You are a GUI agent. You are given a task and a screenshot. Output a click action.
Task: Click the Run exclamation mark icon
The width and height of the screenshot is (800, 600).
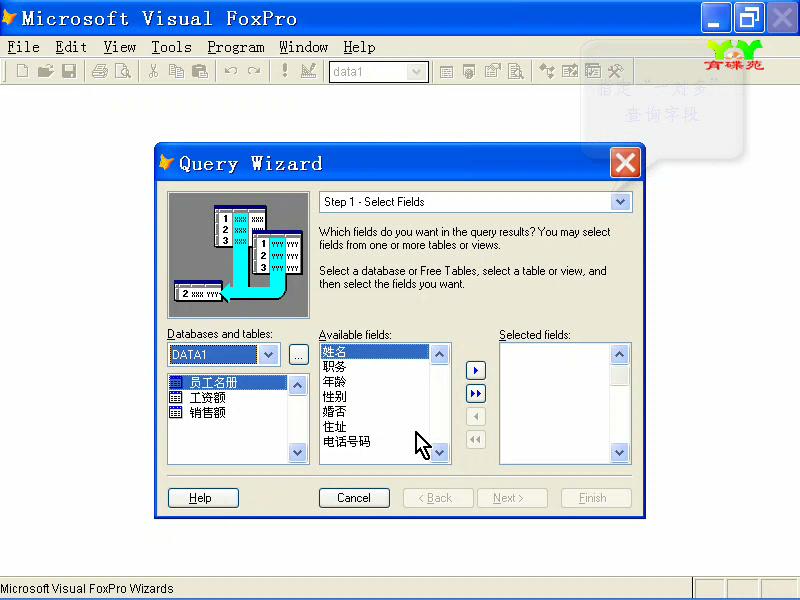[285, 71]
